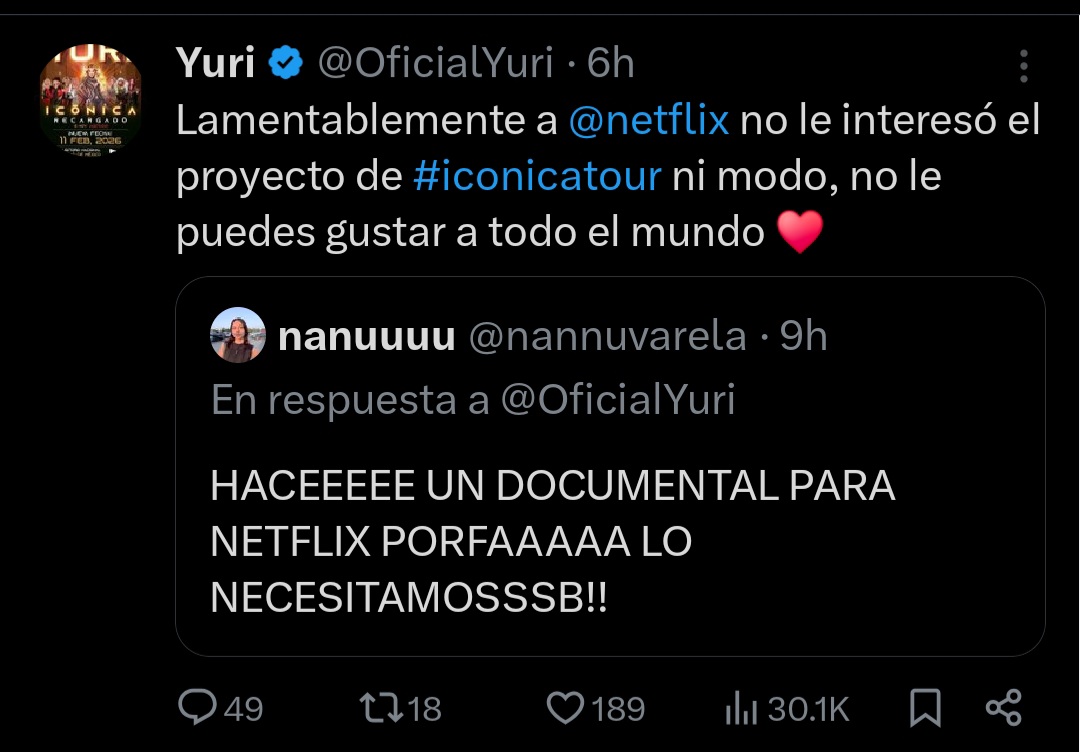Click the @nannuvarela handle

click(608, 337)
